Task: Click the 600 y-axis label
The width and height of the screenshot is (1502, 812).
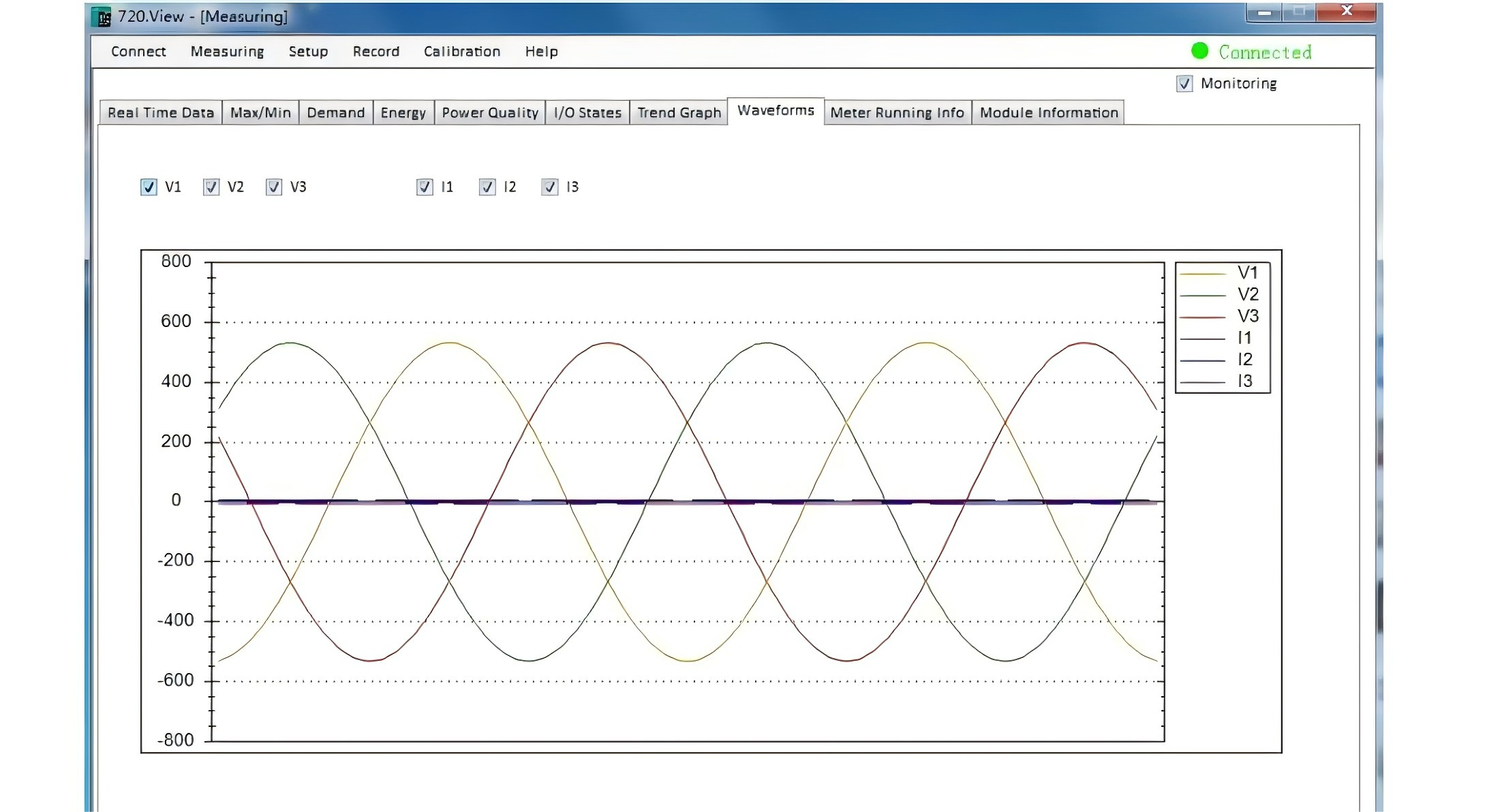Action: [176, 322]
